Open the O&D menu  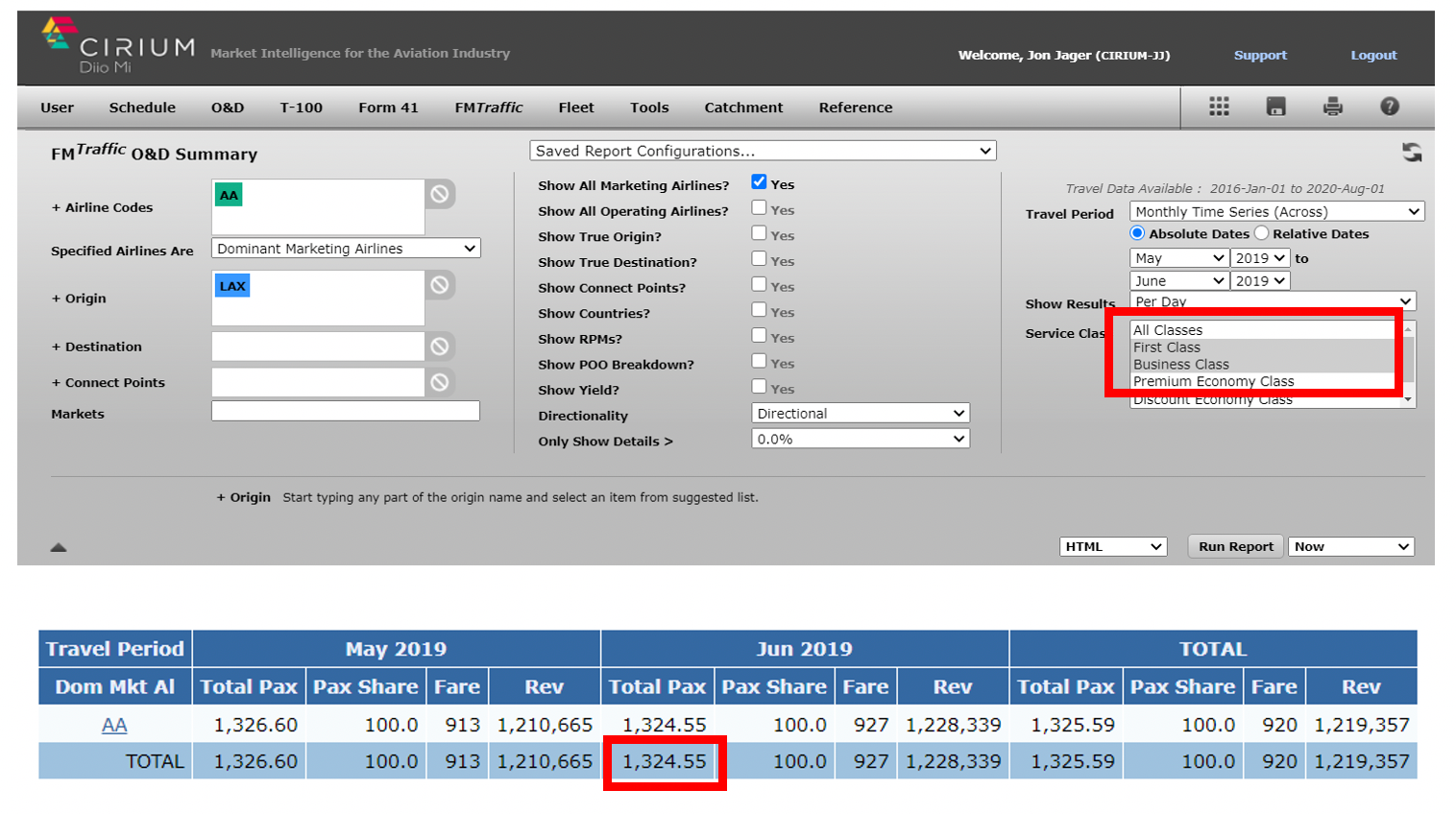[228, 108]
